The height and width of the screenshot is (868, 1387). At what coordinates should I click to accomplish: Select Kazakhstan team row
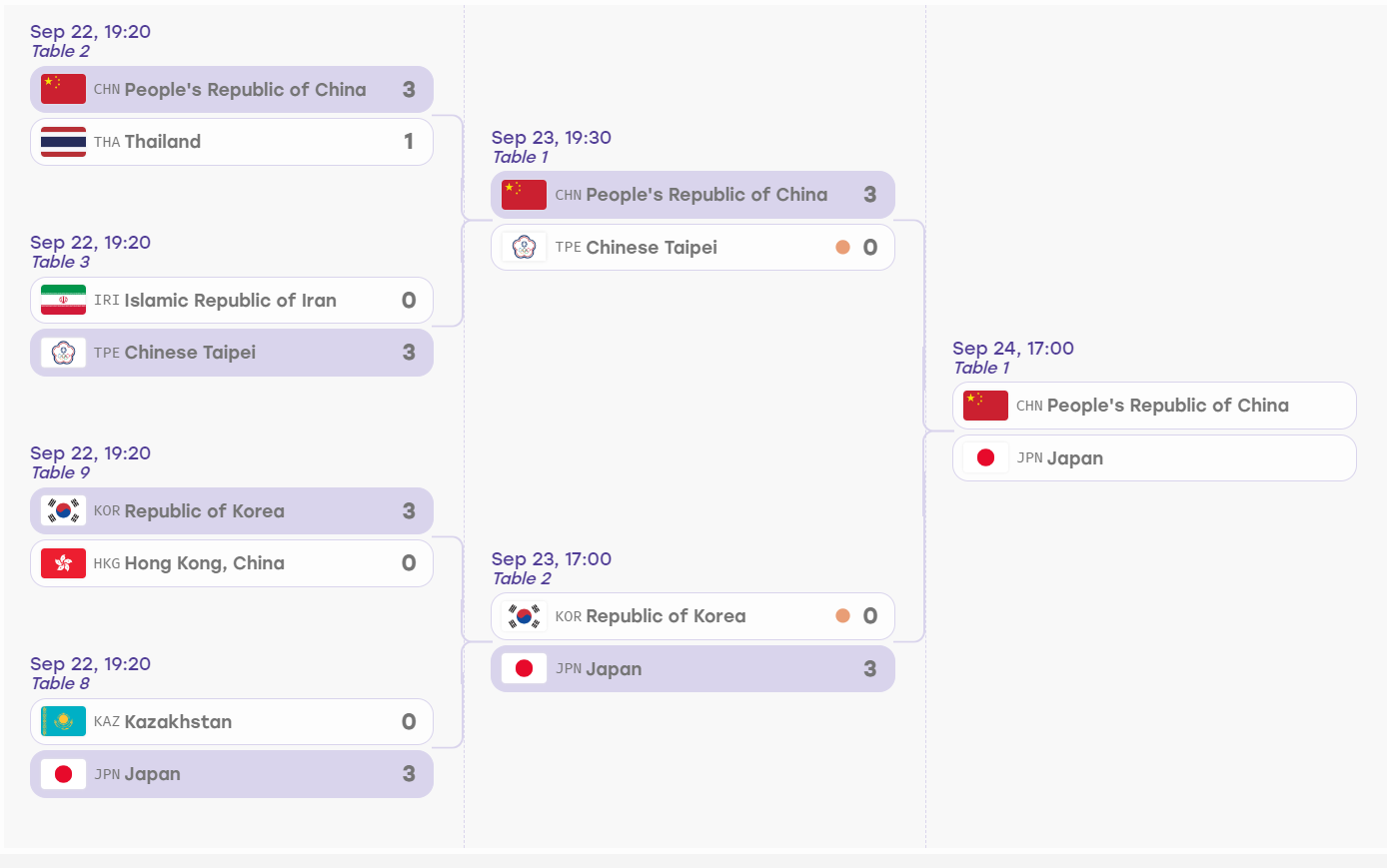tap(232, 721)
